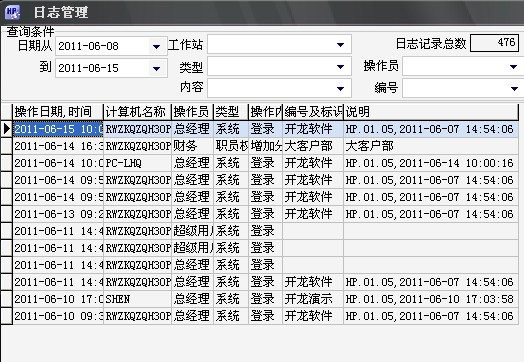Click the 2011-06-14 16:3 date cell

point(58,146)
